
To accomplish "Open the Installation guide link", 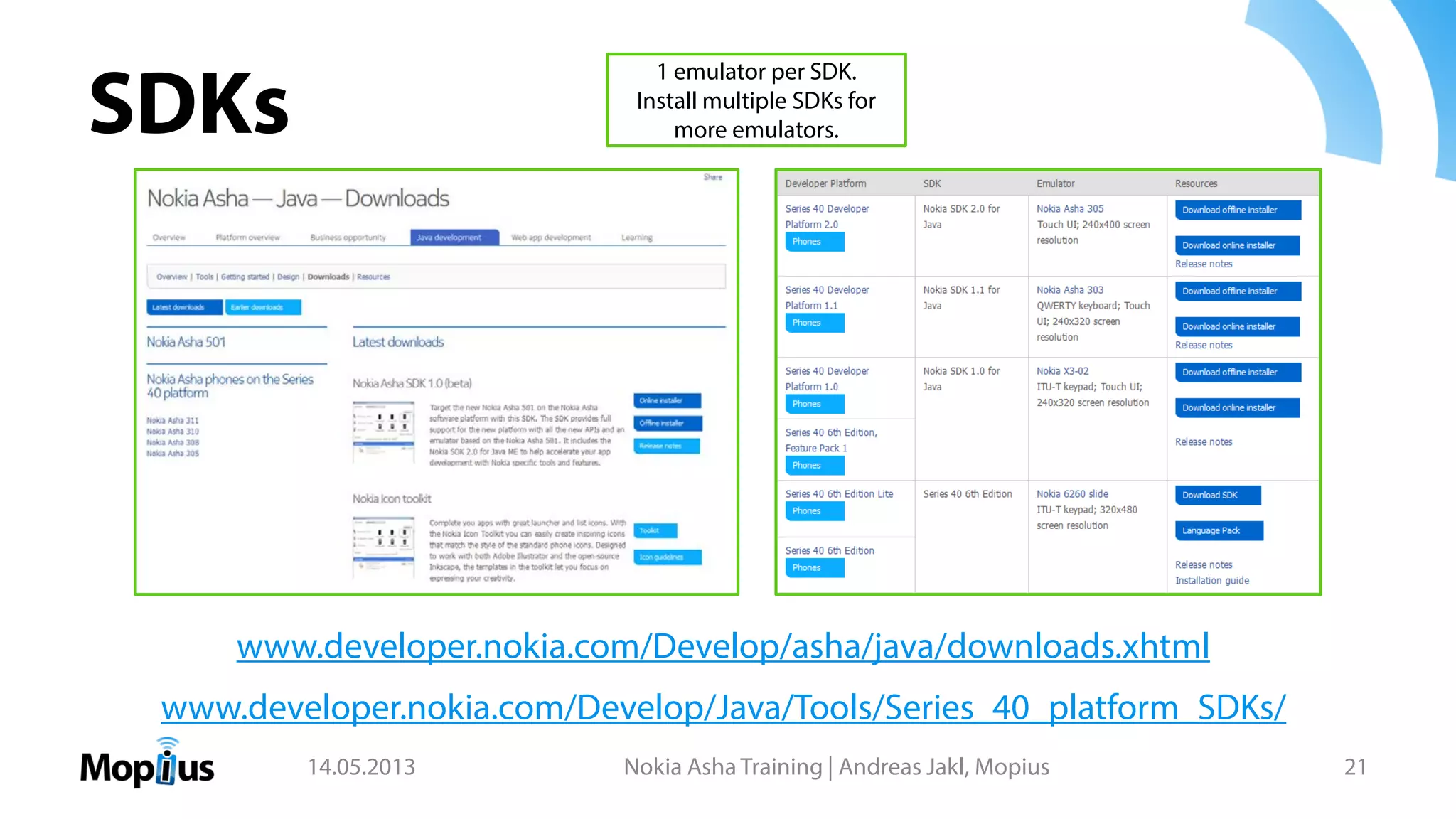I will pos(1212,581).
